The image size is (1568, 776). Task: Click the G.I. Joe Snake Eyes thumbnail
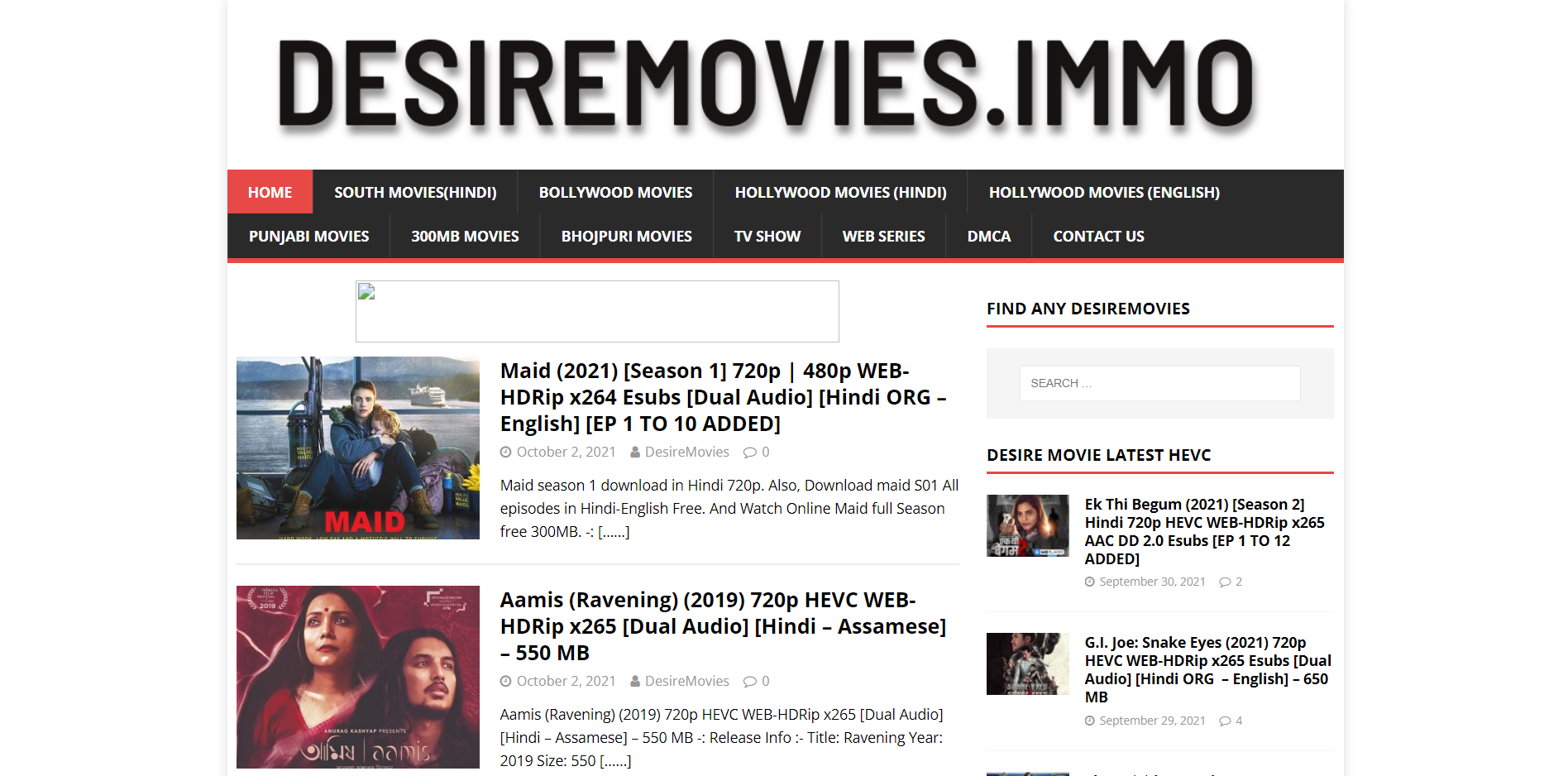[1027, 663]
